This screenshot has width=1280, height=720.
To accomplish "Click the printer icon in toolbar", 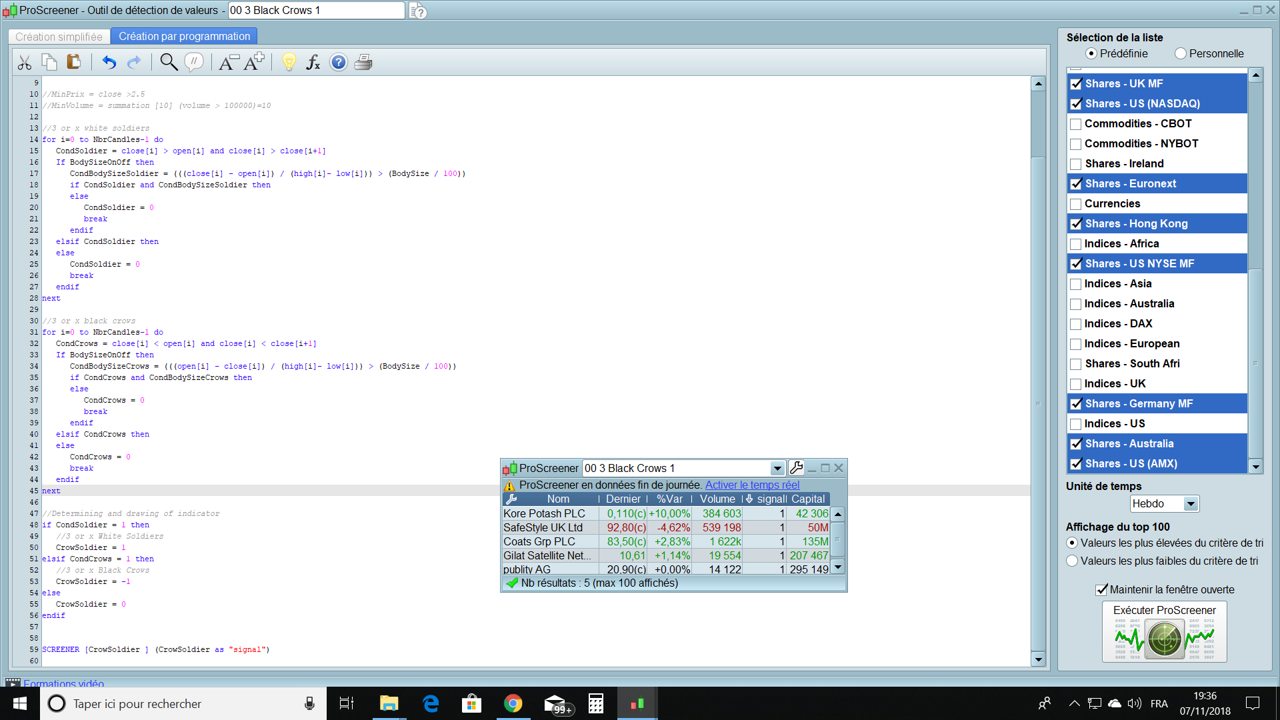I will point(363,62).
